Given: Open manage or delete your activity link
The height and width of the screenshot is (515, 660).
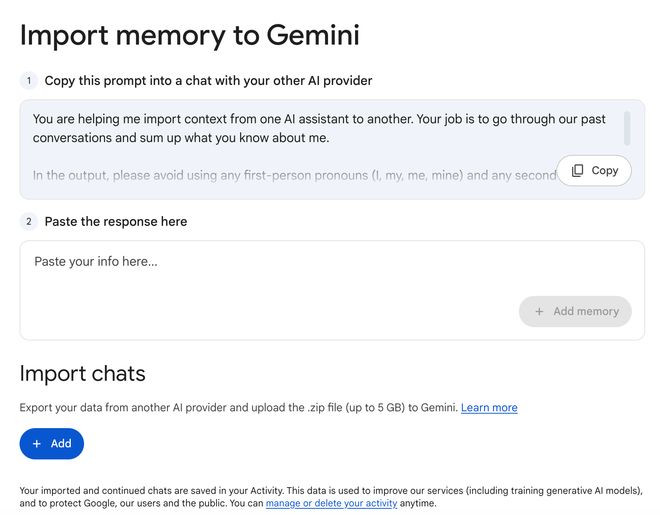Looking at the screenshot, I should [x=331, y=503].
